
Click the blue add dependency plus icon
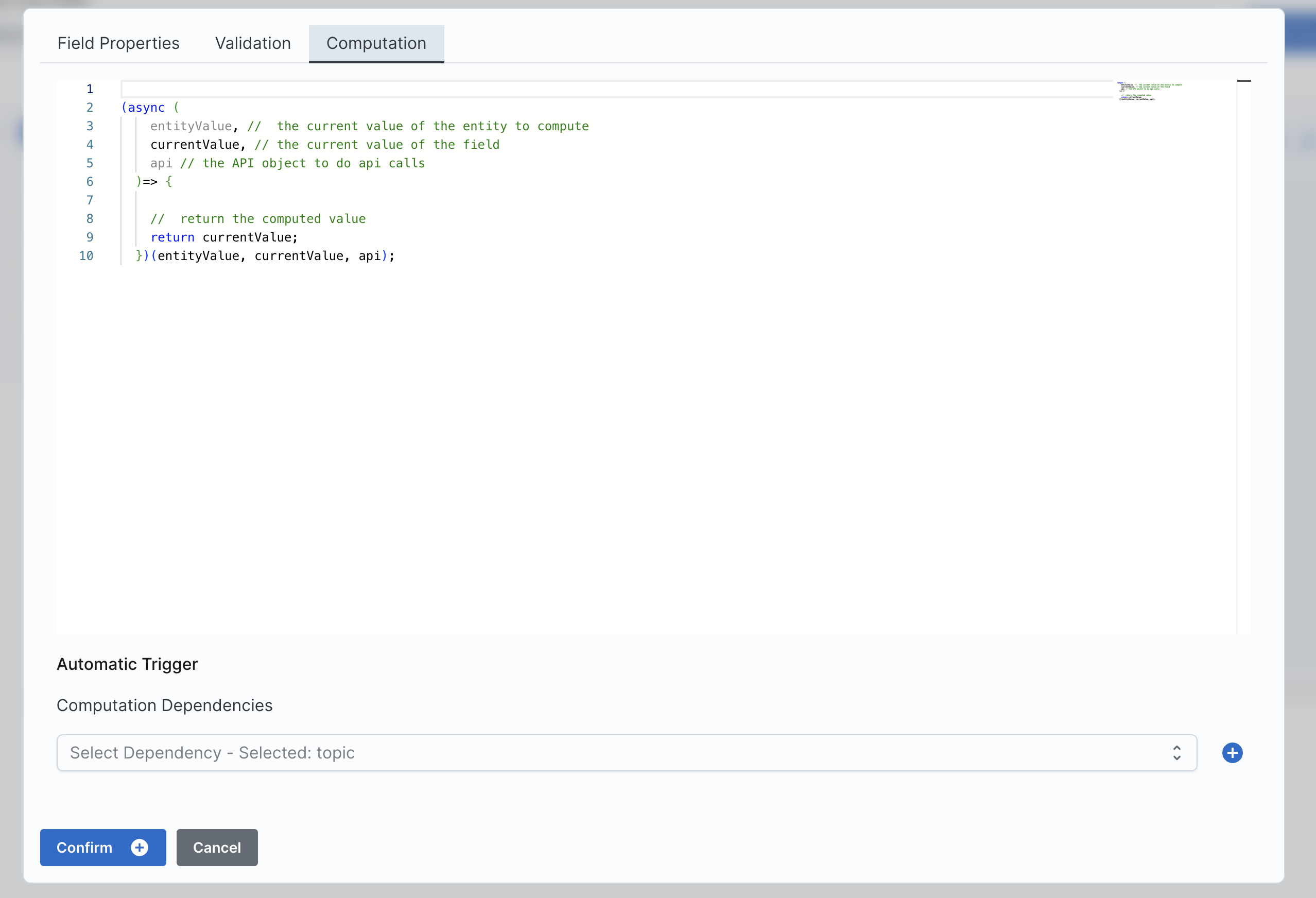coord(1232,752)
